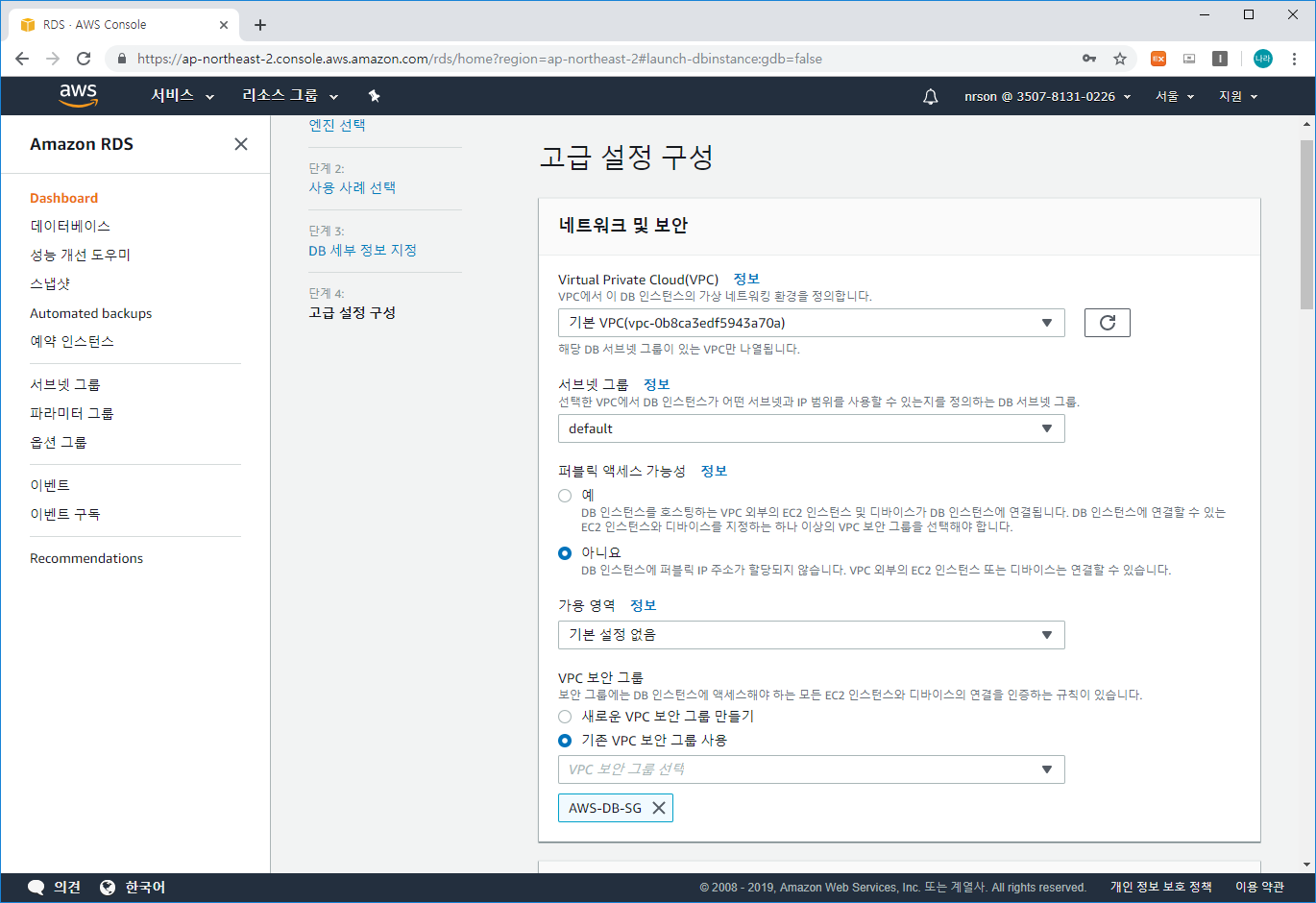Click the browser back arrow
The width and height of the screenshot is (1316, 903).
point(22,59)
